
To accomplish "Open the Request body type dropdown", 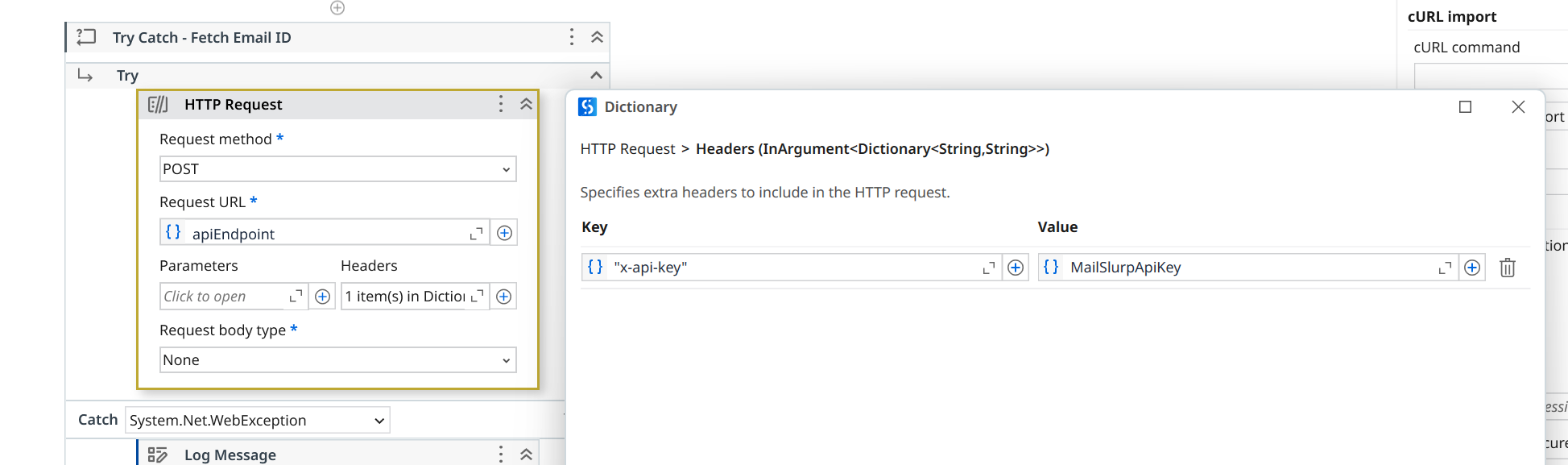I will [337, 360].
